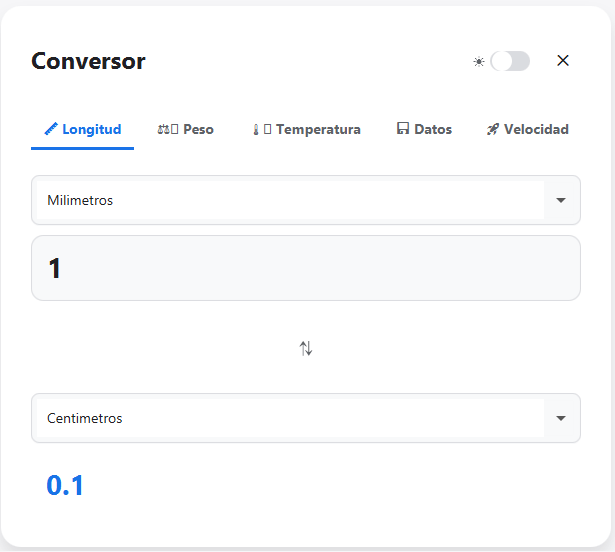Image resolution: width=615 pixels, height=552 pixels.
Task: Open the source unit selector showing Milimetros
Action: pos(290,200)
